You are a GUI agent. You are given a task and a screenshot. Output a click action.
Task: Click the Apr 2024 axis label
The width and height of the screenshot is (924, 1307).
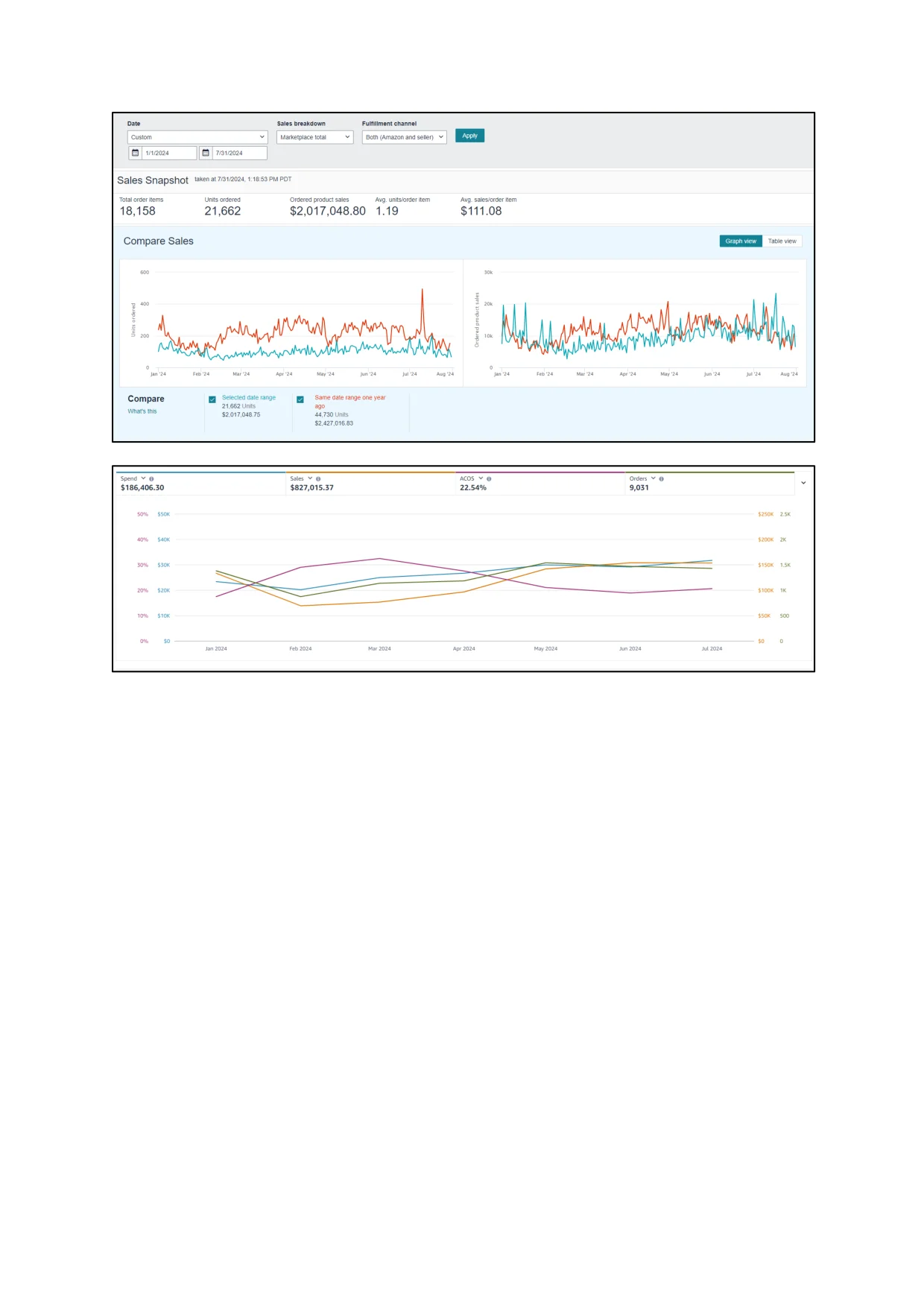[464, 649]
